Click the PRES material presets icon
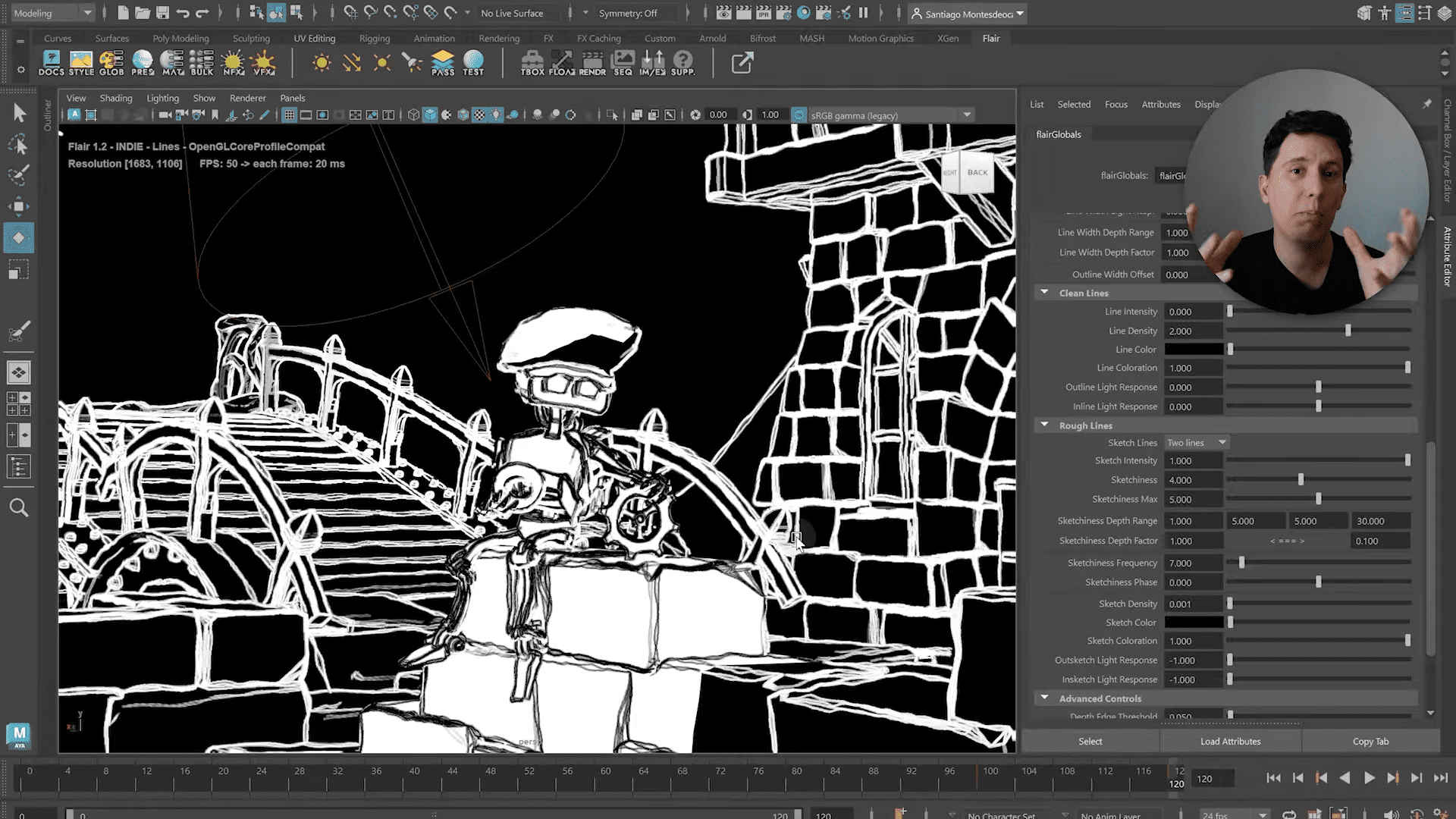The height and width of the screenshot is (819, 1456). pos(142,62)
